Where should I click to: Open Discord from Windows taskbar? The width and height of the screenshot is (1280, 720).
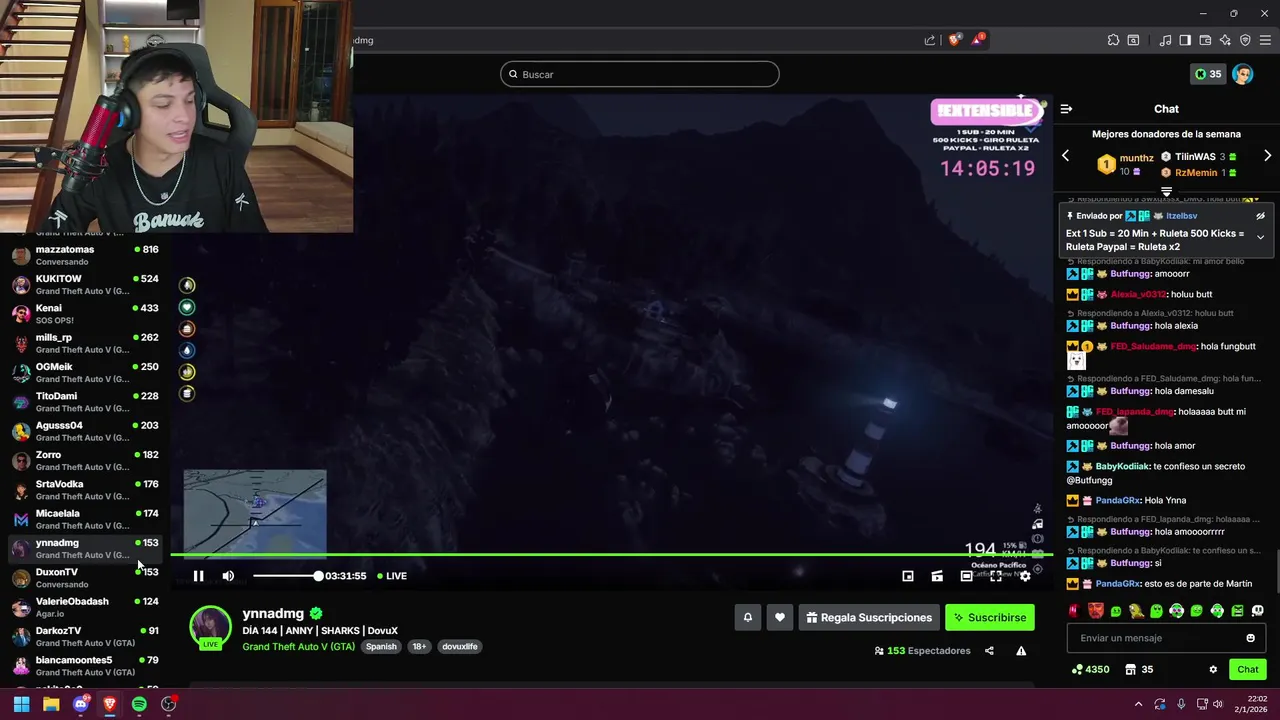[x=81, y=704]
